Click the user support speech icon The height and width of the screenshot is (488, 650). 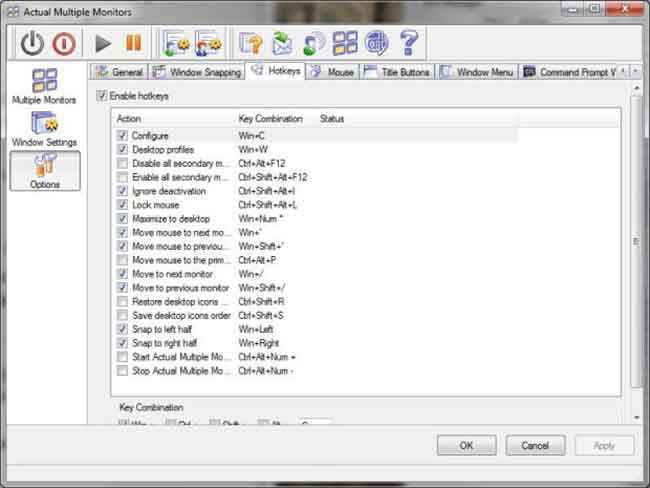(314, 43)
